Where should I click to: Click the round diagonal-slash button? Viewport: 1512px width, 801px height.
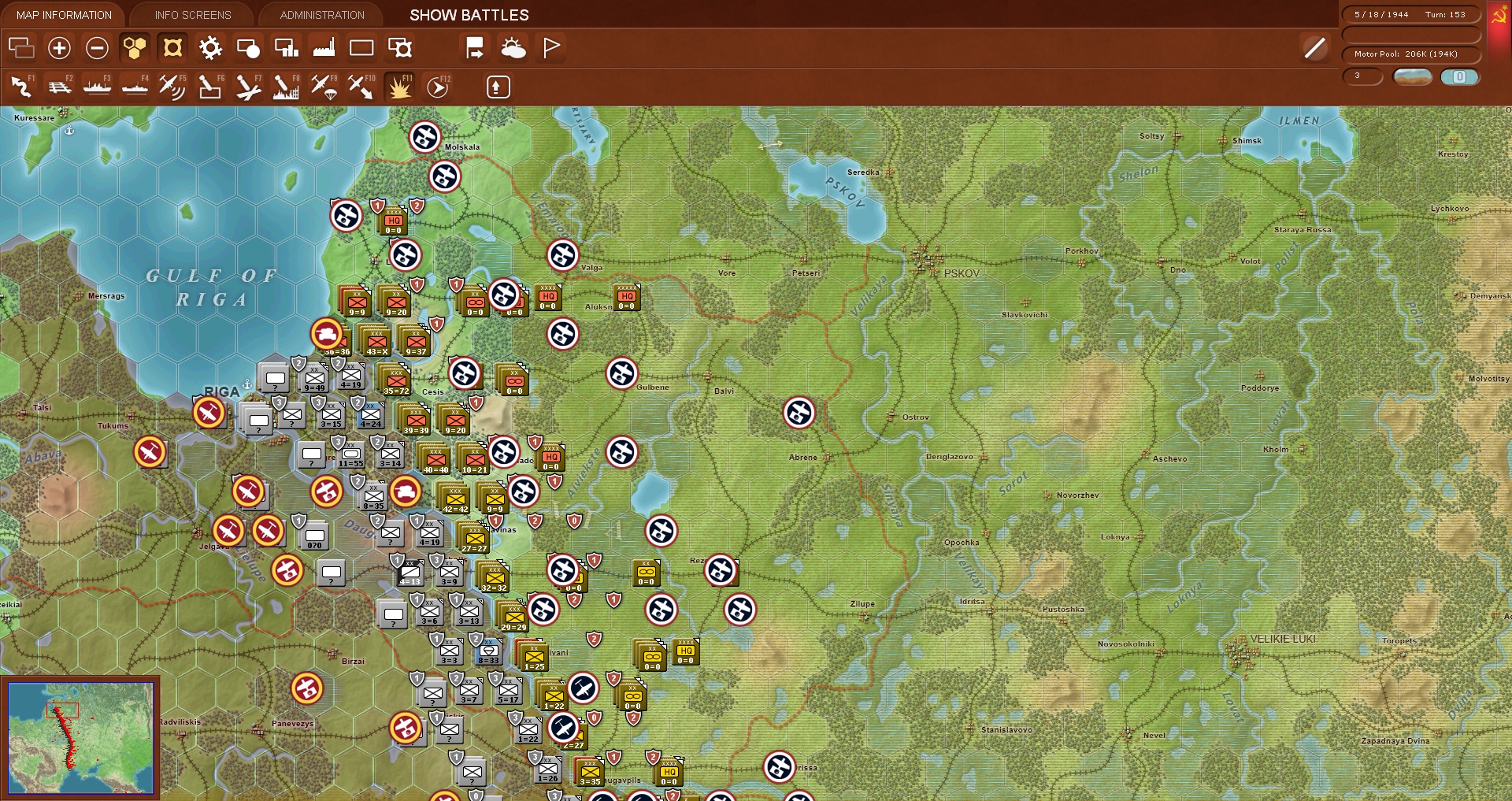coord(1314,48)
